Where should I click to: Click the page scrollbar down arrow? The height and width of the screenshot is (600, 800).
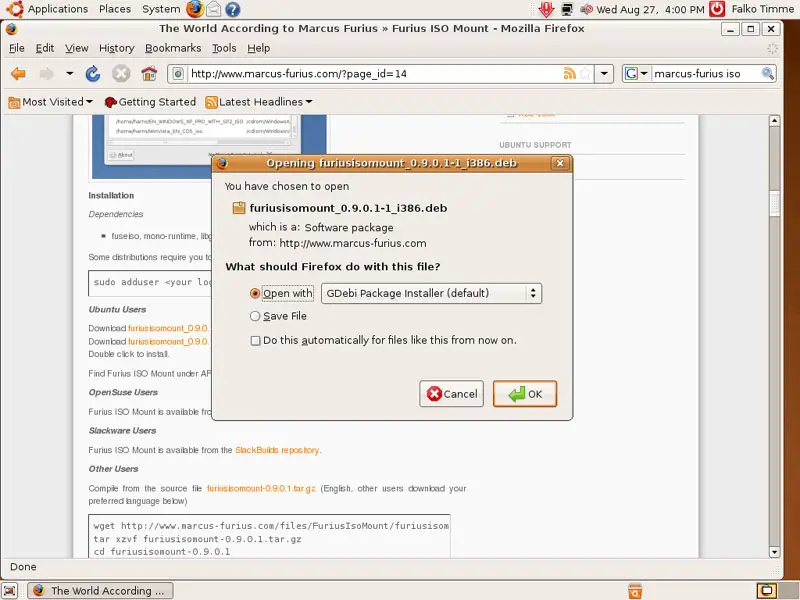pos(774,552)
